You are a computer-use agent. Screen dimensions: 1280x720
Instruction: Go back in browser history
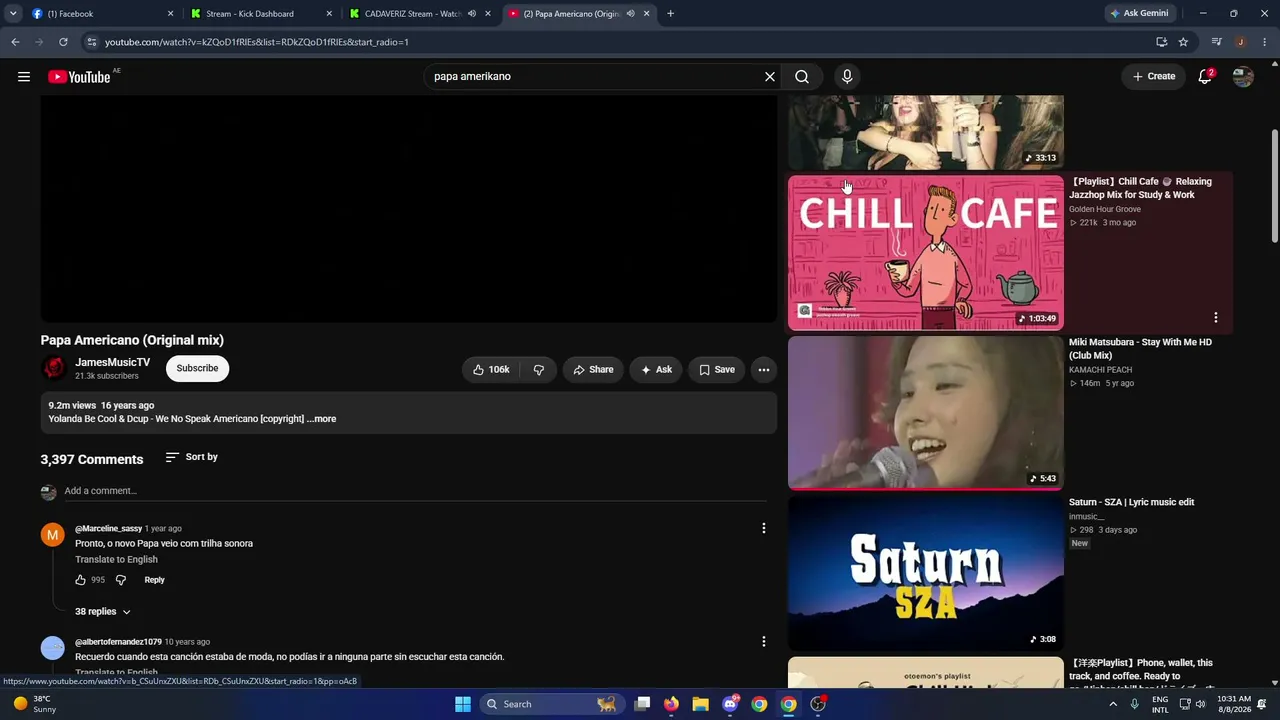15,42
